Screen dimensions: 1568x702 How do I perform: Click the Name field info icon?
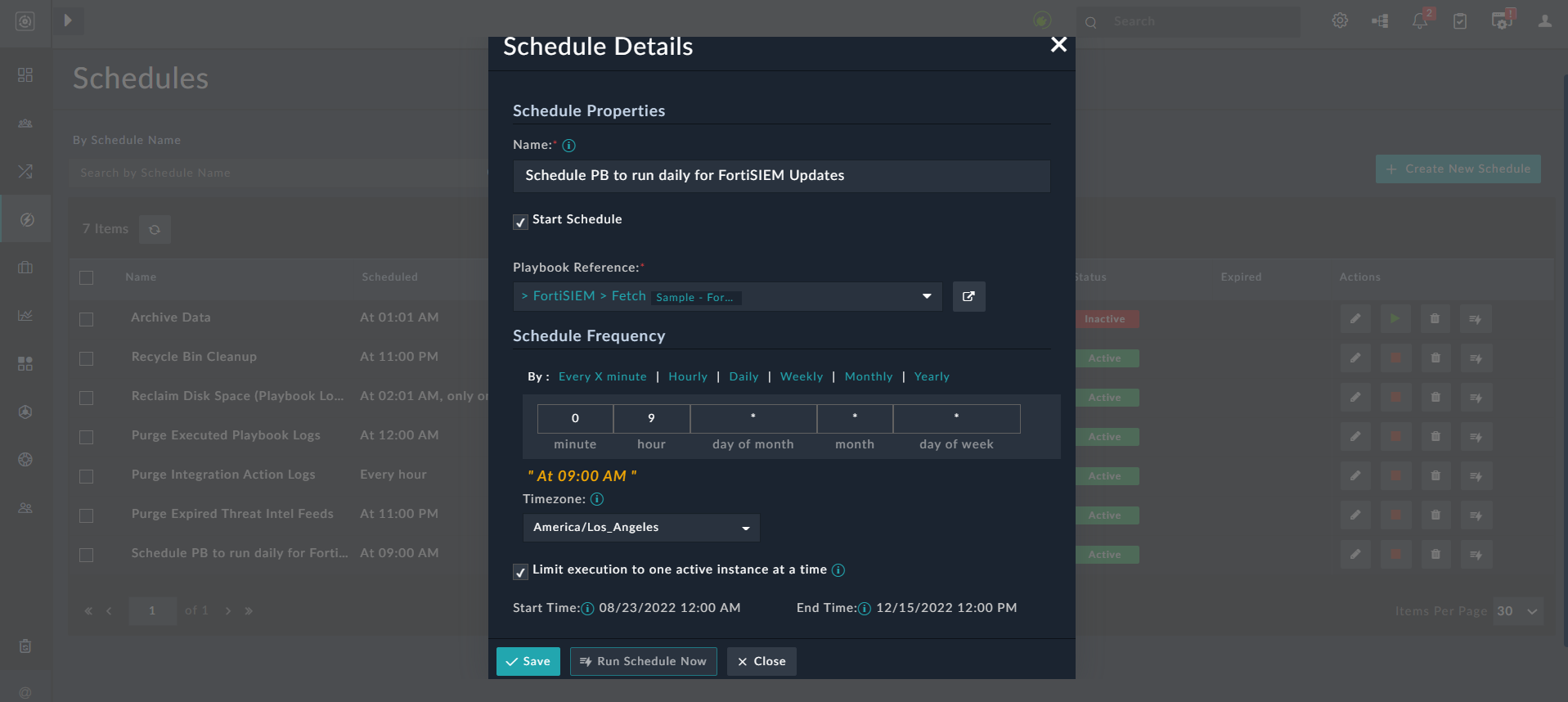tap(569, 146)
